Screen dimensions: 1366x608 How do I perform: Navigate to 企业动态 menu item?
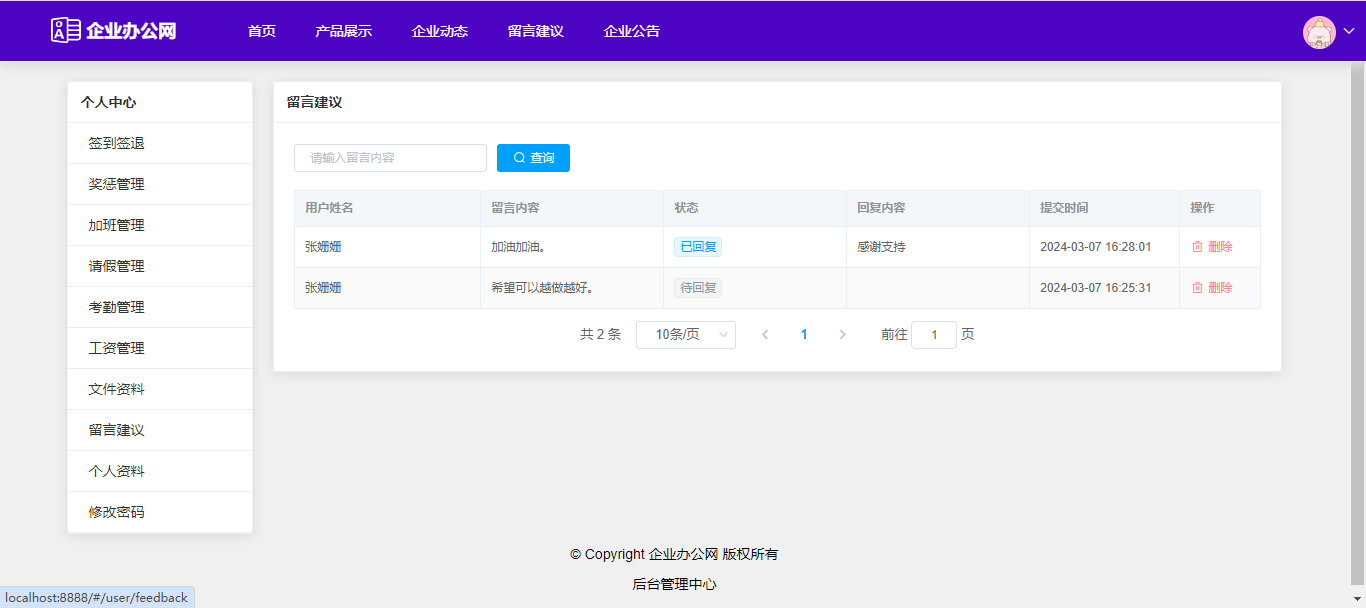[439, 31]
